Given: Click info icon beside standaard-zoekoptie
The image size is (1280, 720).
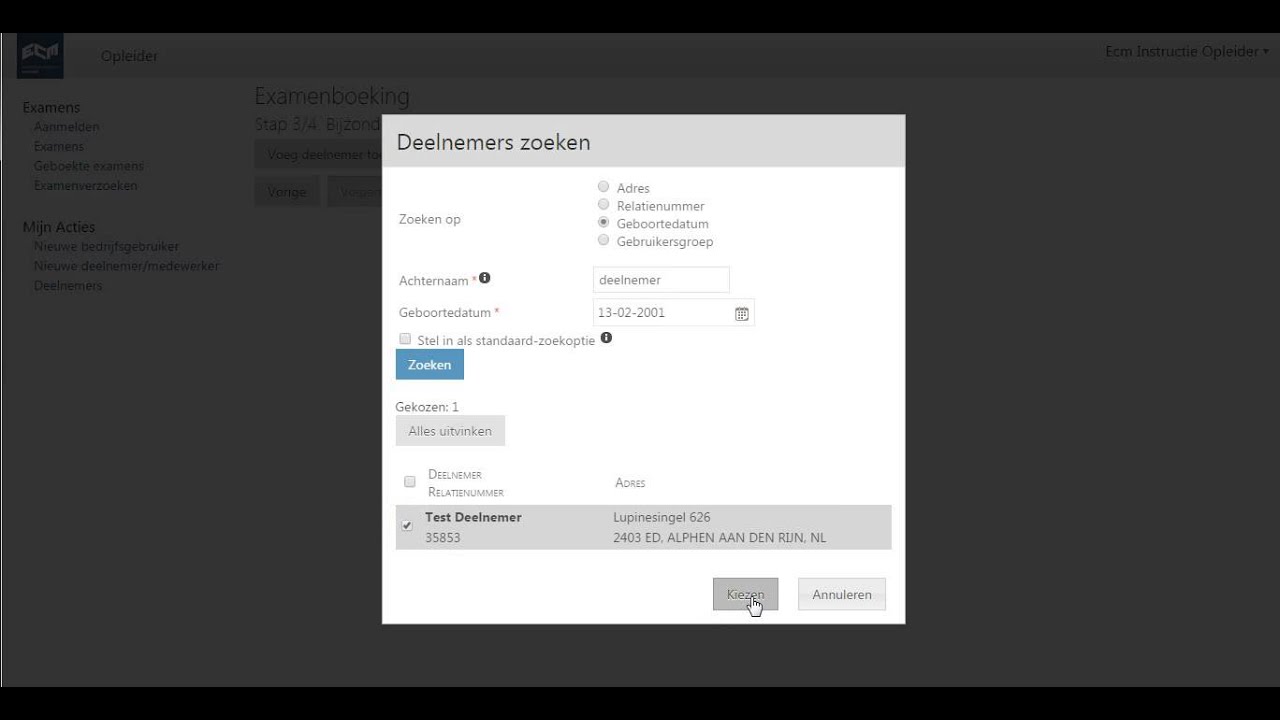Looking at the screenshot, I should (x=606, y=338).
